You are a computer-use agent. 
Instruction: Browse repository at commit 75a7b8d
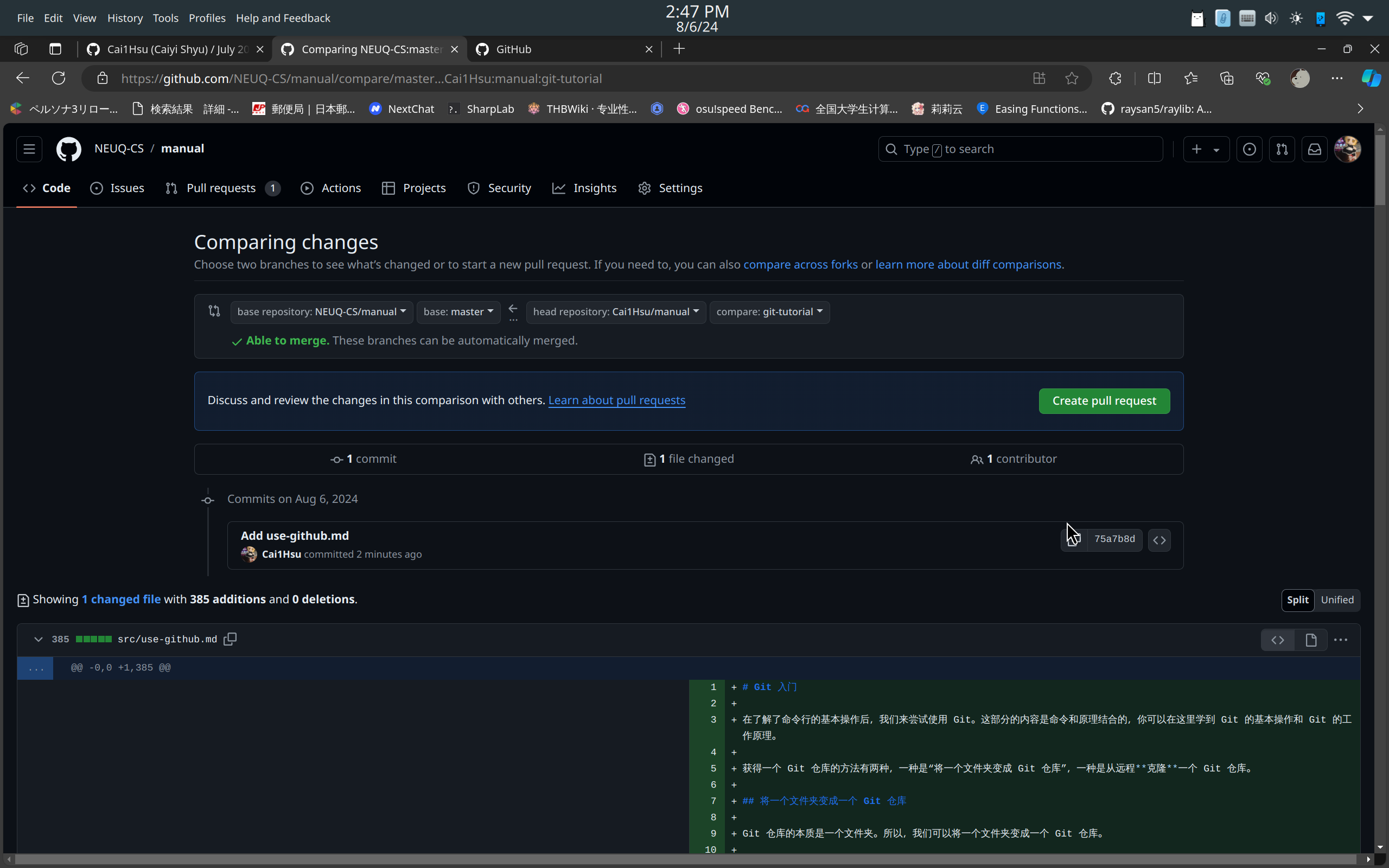coord(1159,540)
